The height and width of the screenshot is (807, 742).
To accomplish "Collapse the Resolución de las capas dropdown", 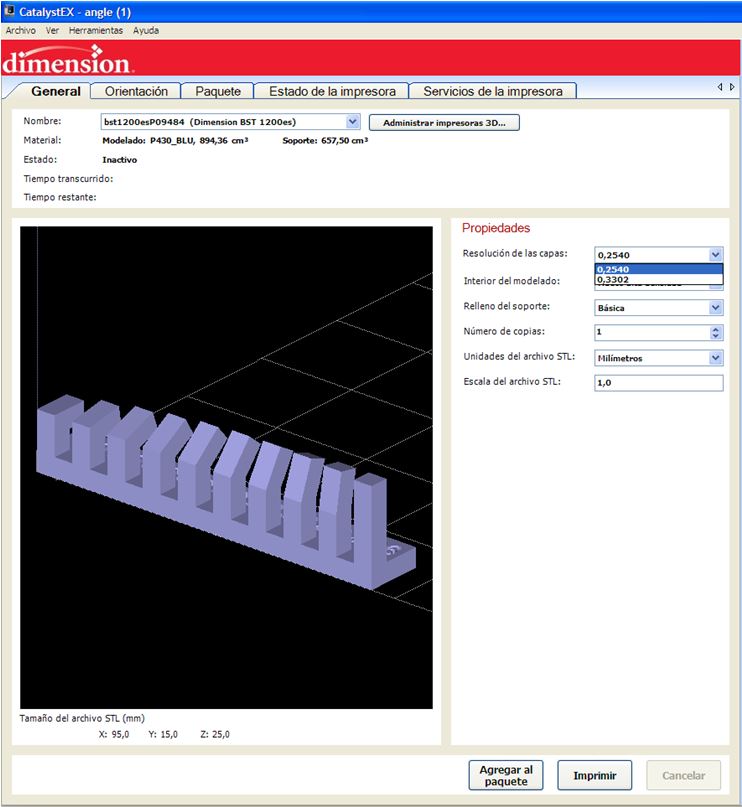I will (x=715, y=255).
